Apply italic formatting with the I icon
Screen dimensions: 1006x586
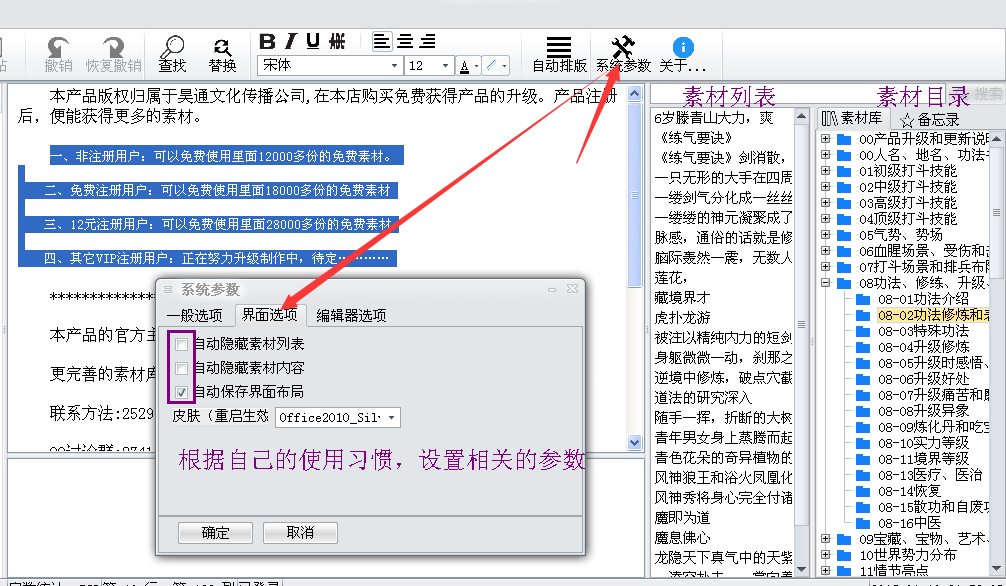290,42
